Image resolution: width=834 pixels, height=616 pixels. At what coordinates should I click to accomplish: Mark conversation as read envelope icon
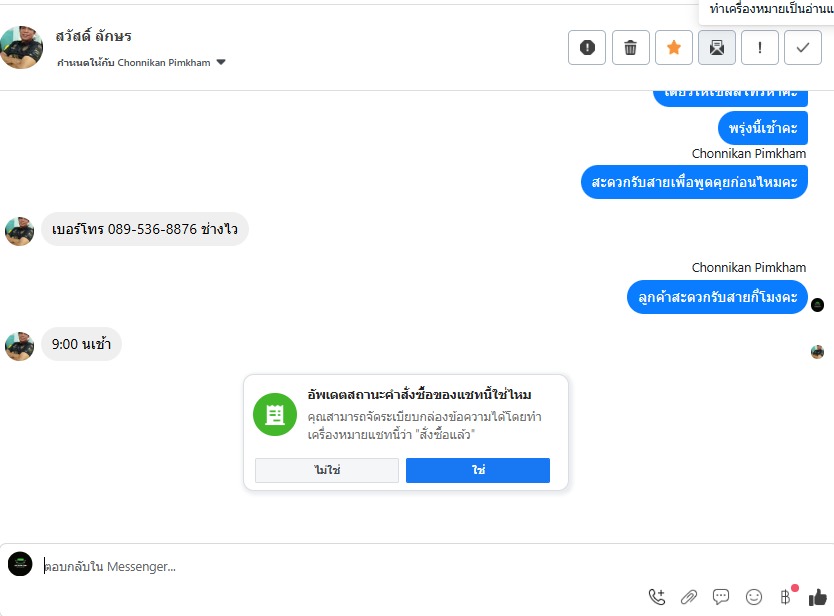[717, 47]
